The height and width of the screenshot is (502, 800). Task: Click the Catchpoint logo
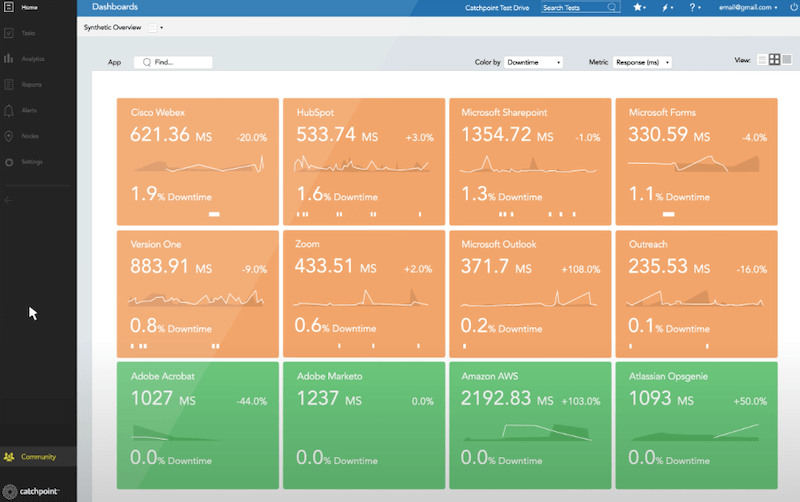point(31,491)
